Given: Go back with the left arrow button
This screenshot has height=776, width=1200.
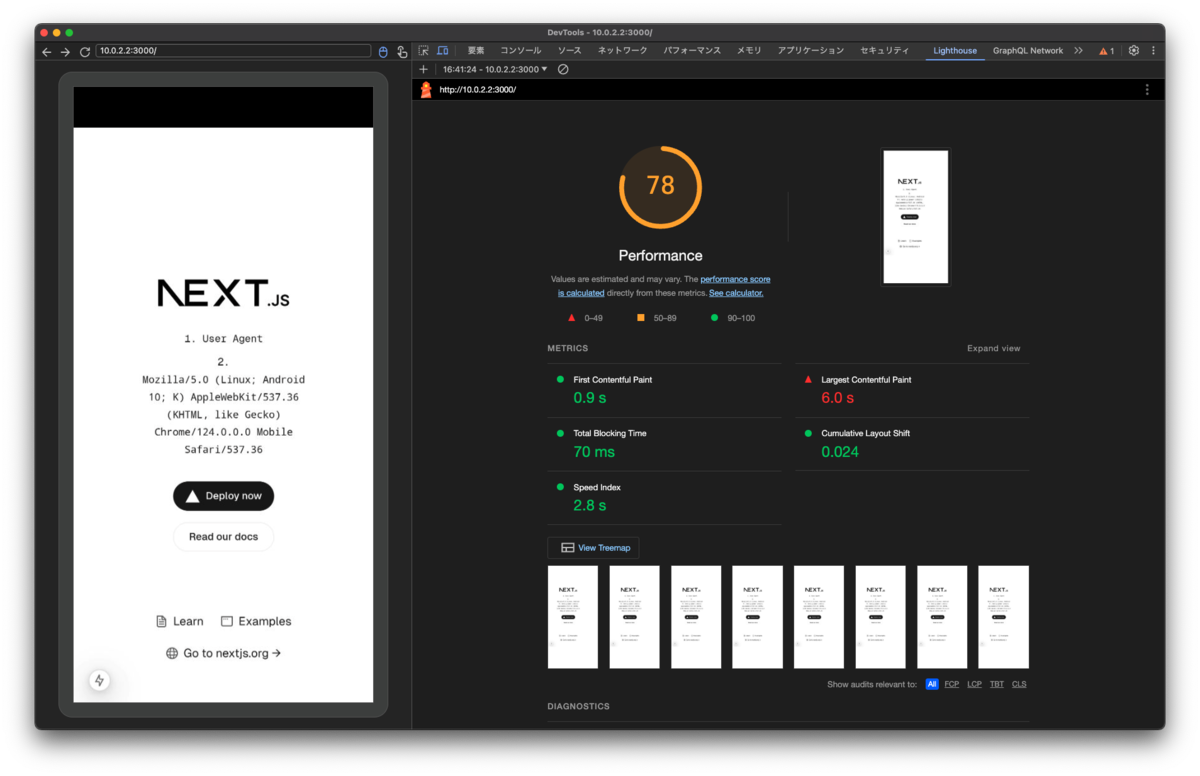Looking at the screenshot, I should (x=47, y=52).
